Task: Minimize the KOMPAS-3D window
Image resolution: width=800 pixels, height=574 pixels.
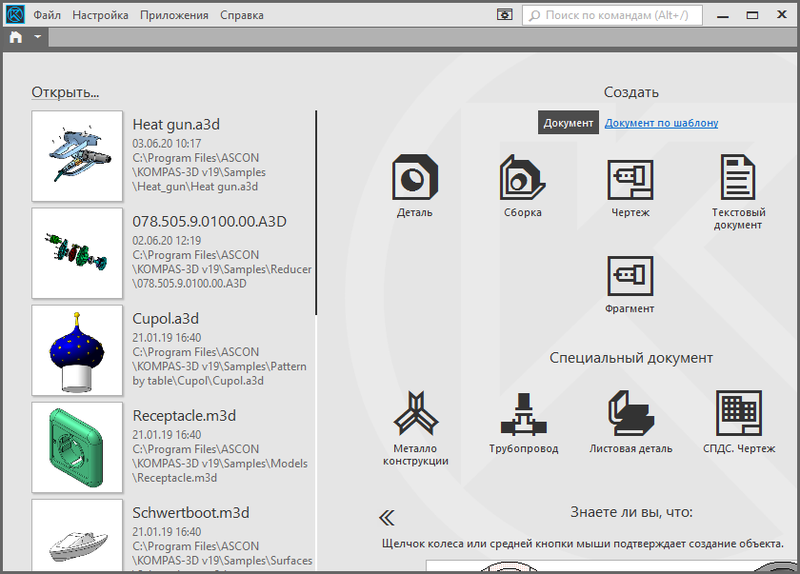Action: (x=722, y=15)
